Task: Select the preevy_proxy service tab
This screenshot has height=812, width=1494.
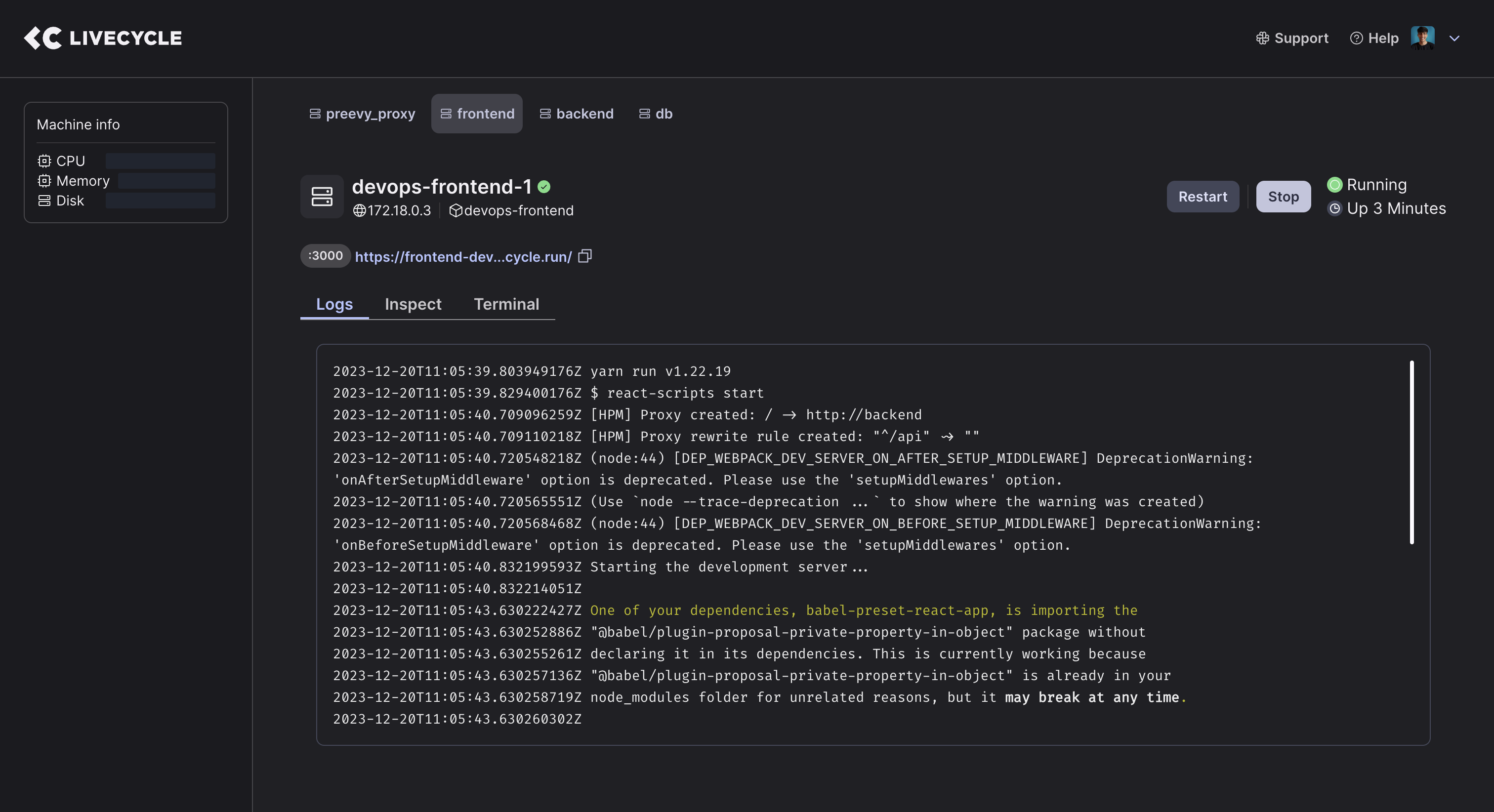Action: [x=363, y=114]
